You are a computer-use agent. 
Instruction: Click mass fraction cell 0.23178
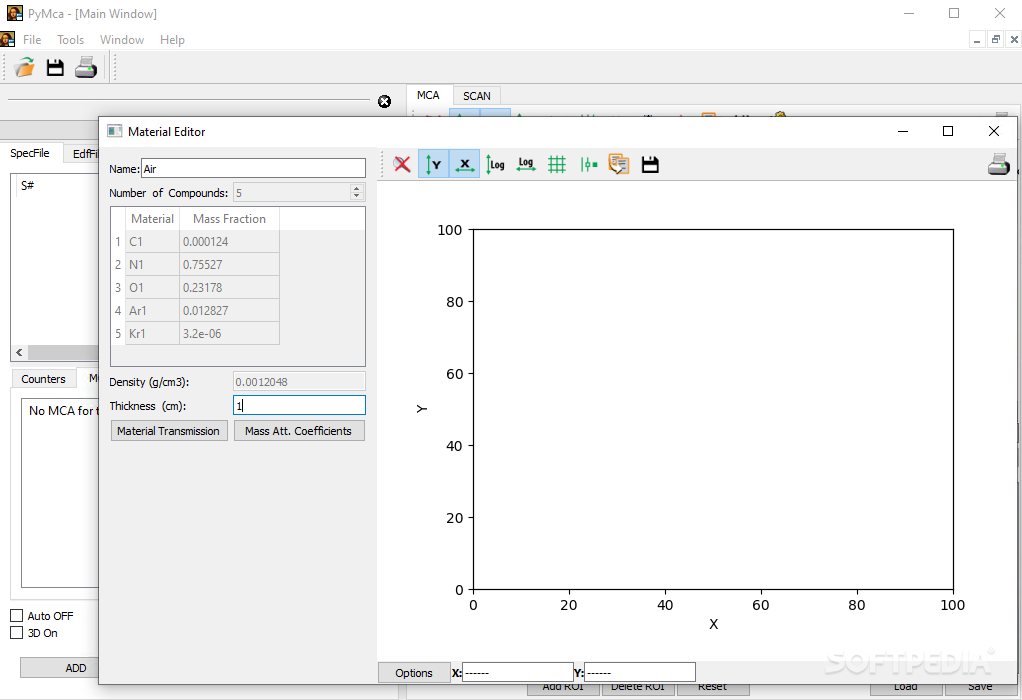[229, 287]
